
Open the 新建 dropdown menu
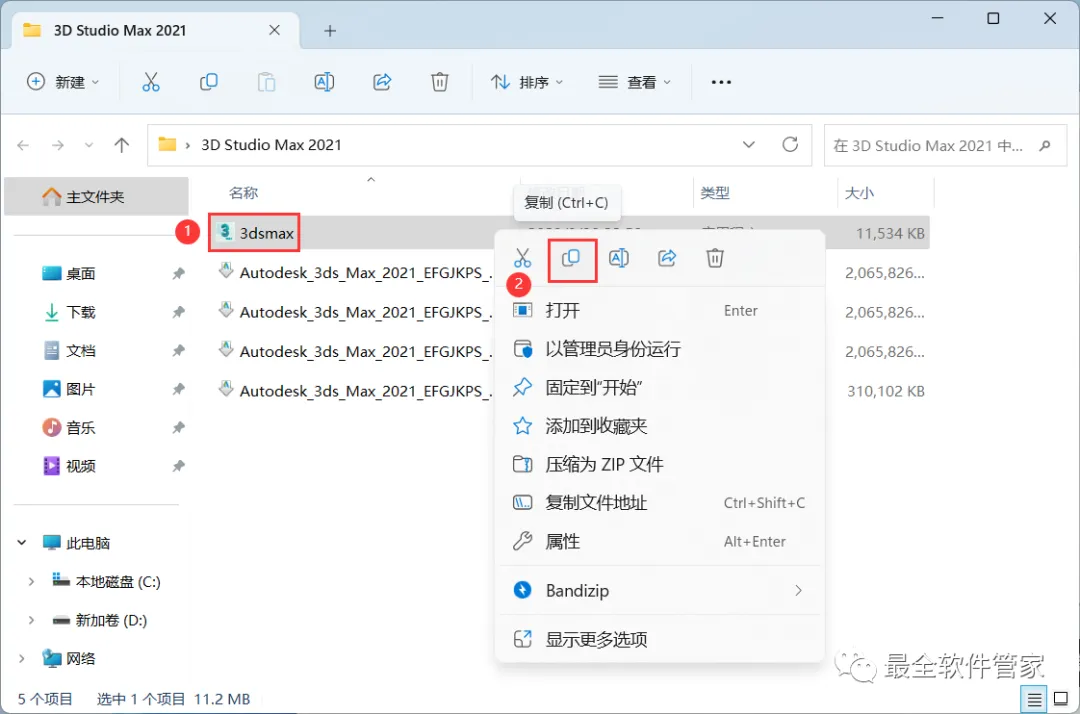(63, 82)
